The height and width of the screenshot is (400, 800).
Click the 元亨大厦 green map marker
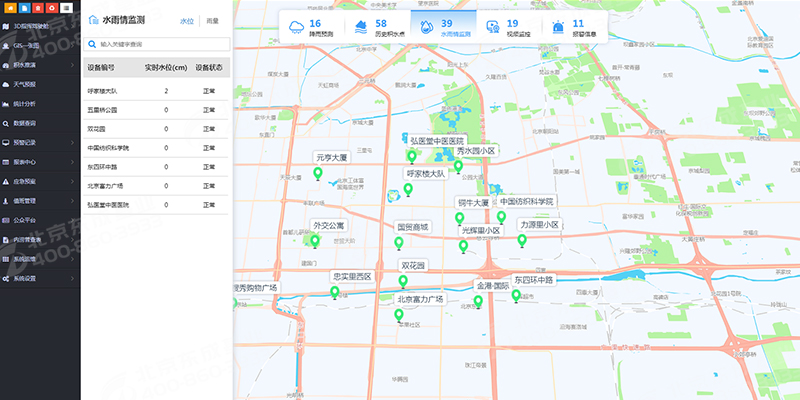pos(319,175)
